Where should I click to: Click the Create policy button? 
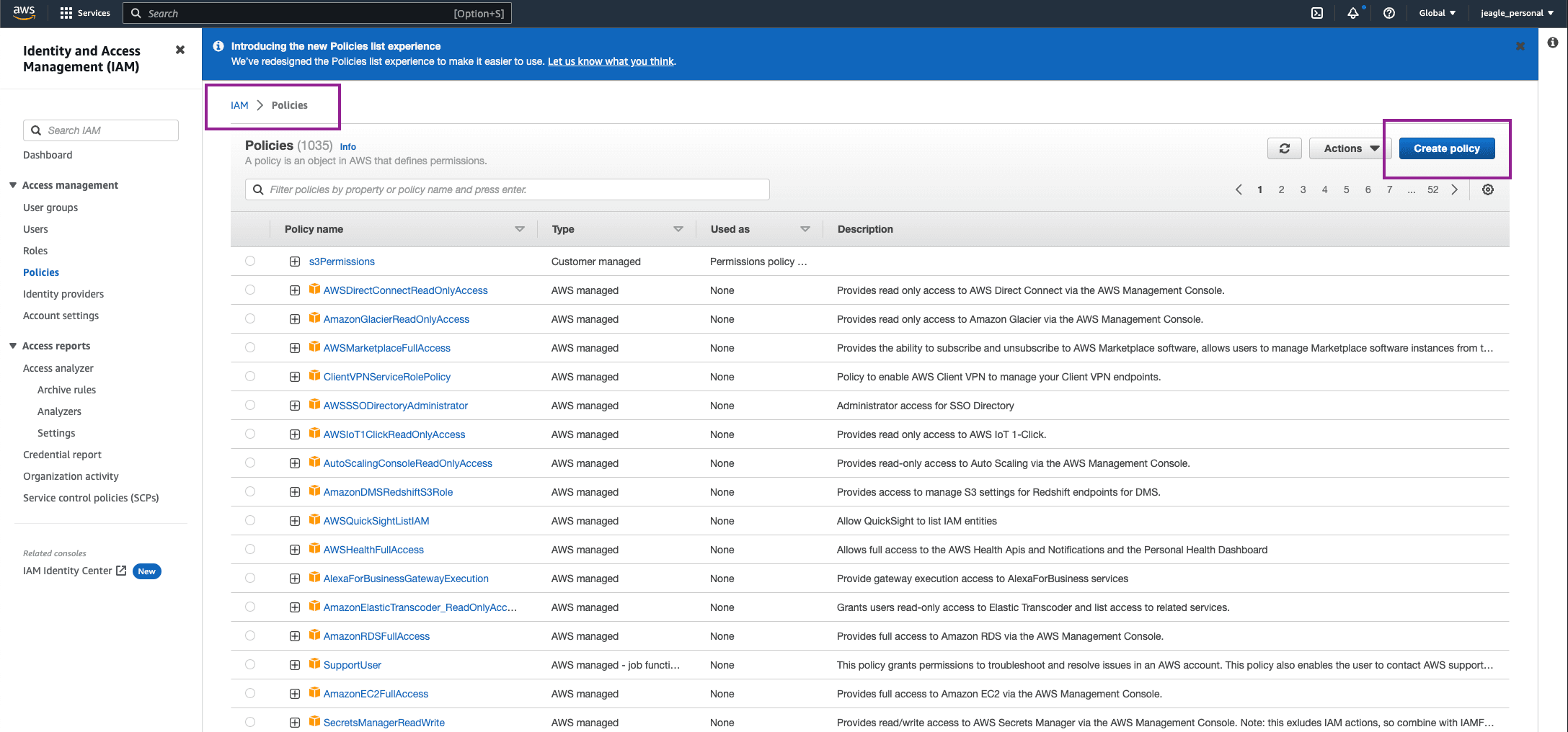coord(1446,148)
